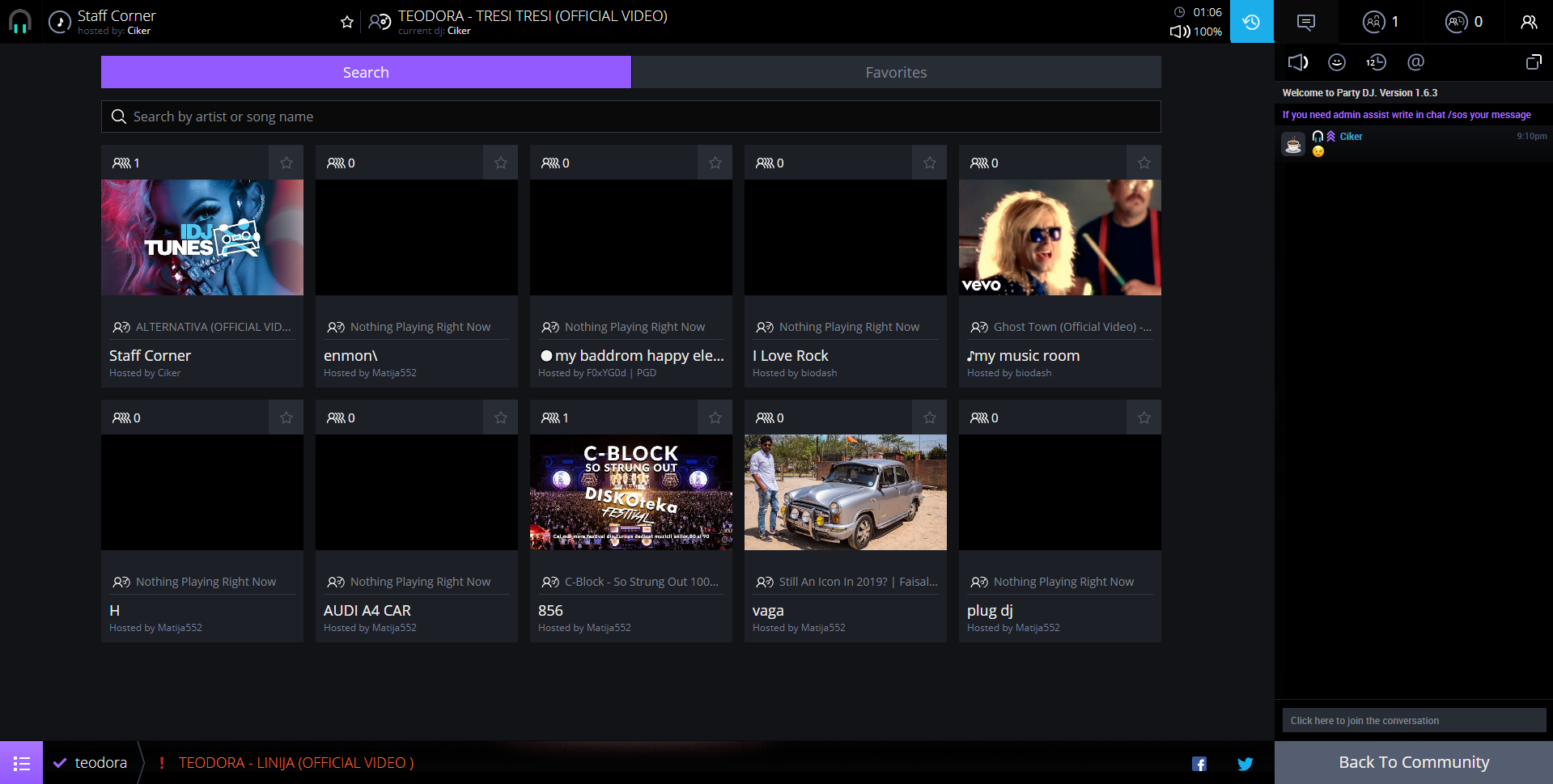Toggle chat sound speaker icon
This screenshot has width=1553, height=784.
click(x=1298, y=62)
